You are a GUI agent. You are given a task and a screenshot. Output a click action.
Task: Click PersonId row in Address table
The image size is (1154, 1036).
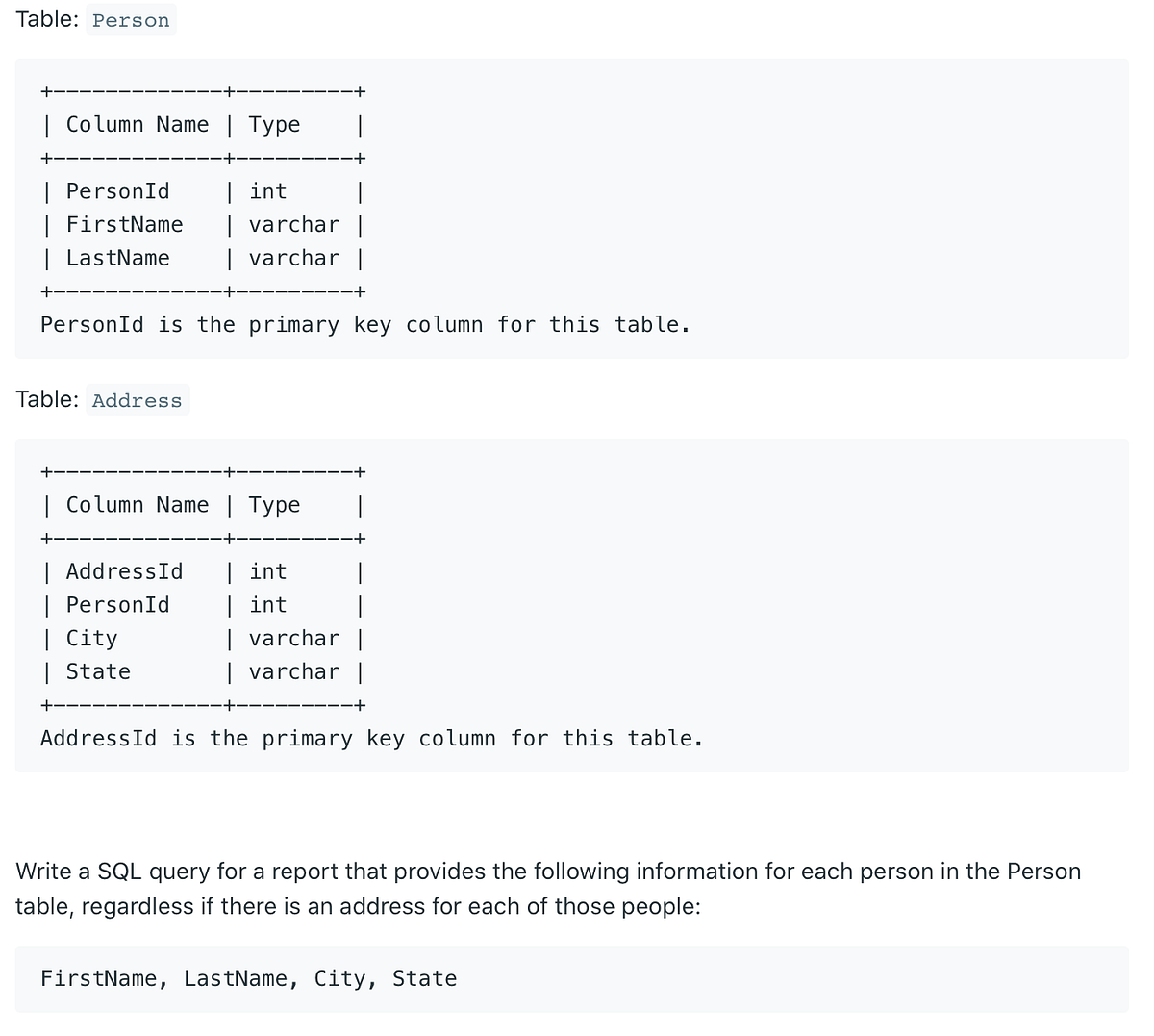point(117,605)
